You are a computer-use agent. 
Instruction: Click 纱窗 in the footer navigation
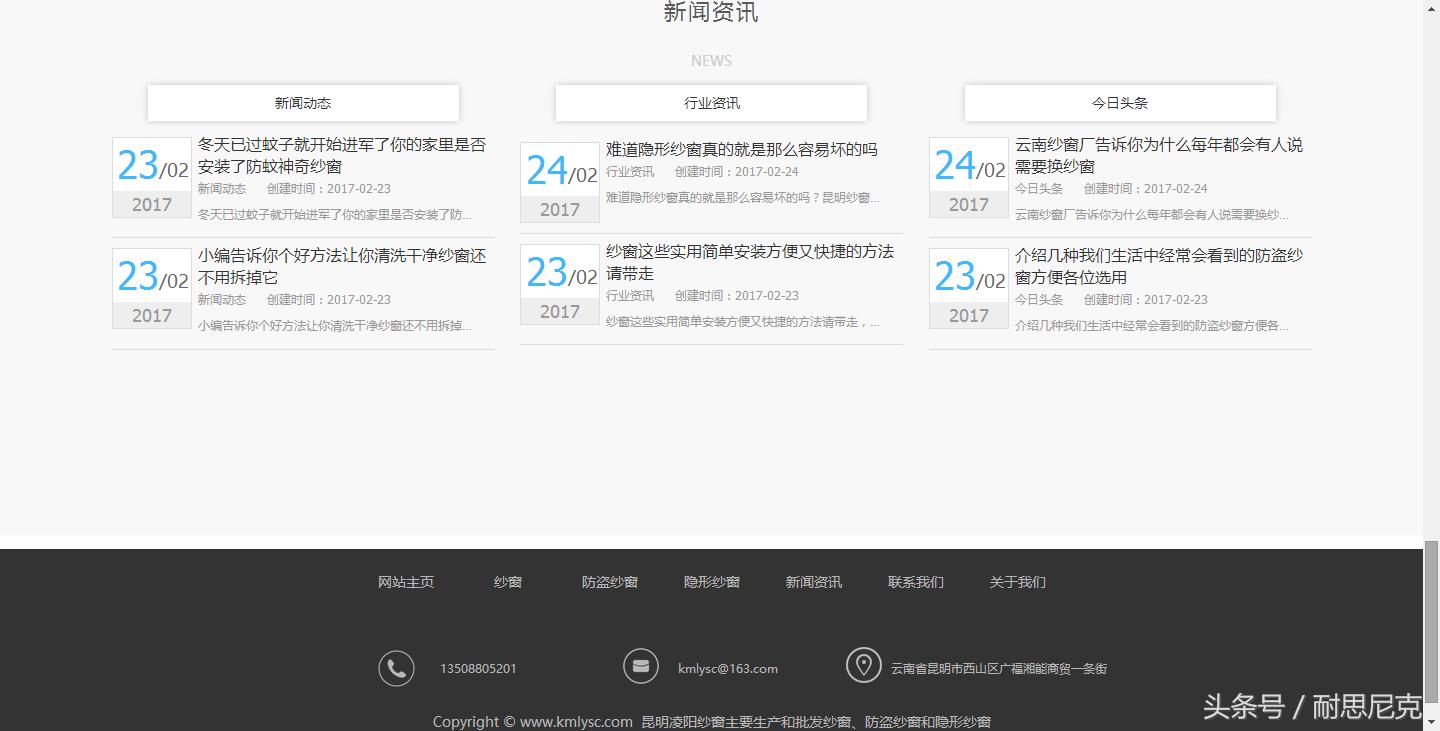click(507, 581)
